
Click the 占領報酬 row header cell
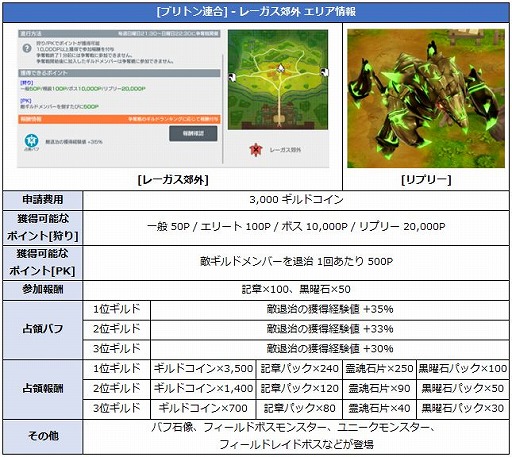pos(43,389)
